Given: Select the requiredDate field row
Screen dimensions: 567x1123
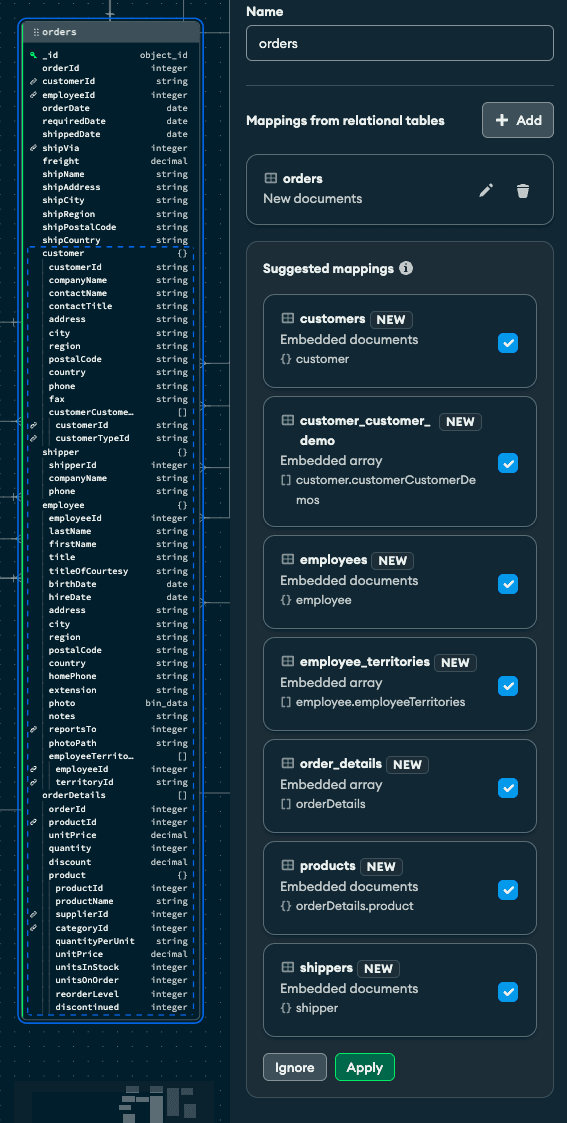Looking at the screenshot, I should point(111,121).
